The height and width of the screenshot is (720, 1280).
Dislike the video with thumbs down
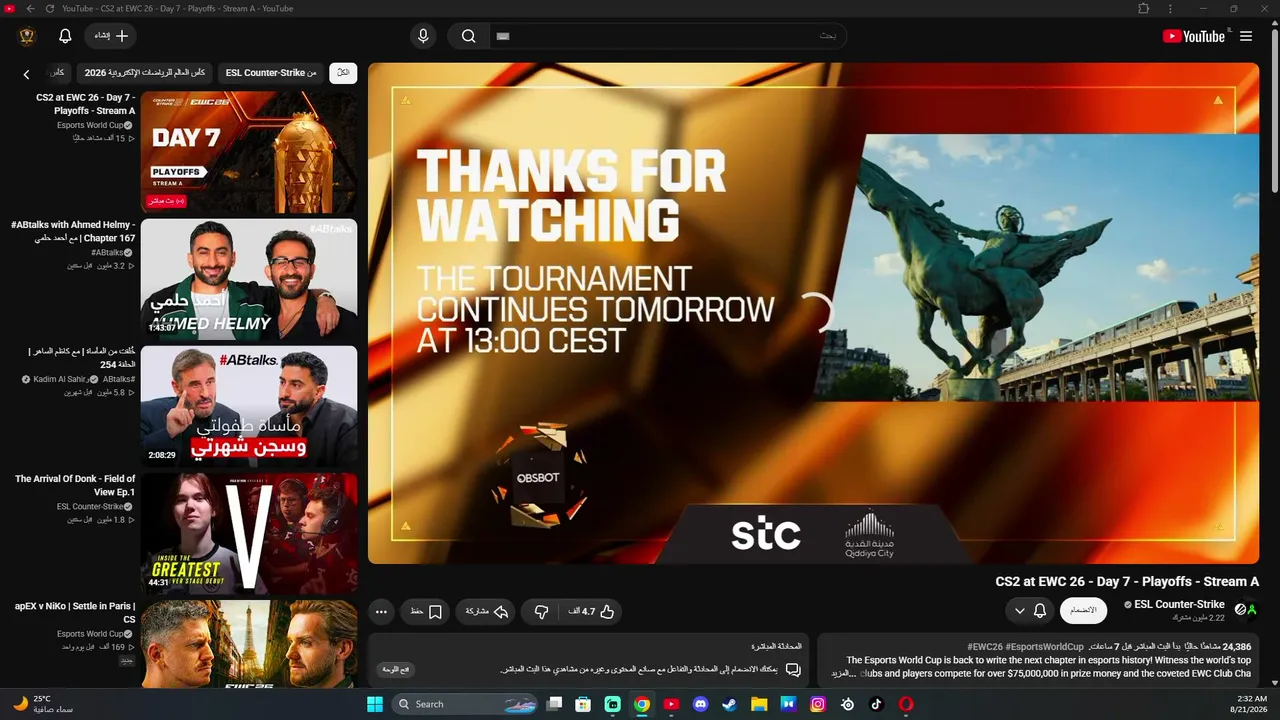(x=542, y=611)
